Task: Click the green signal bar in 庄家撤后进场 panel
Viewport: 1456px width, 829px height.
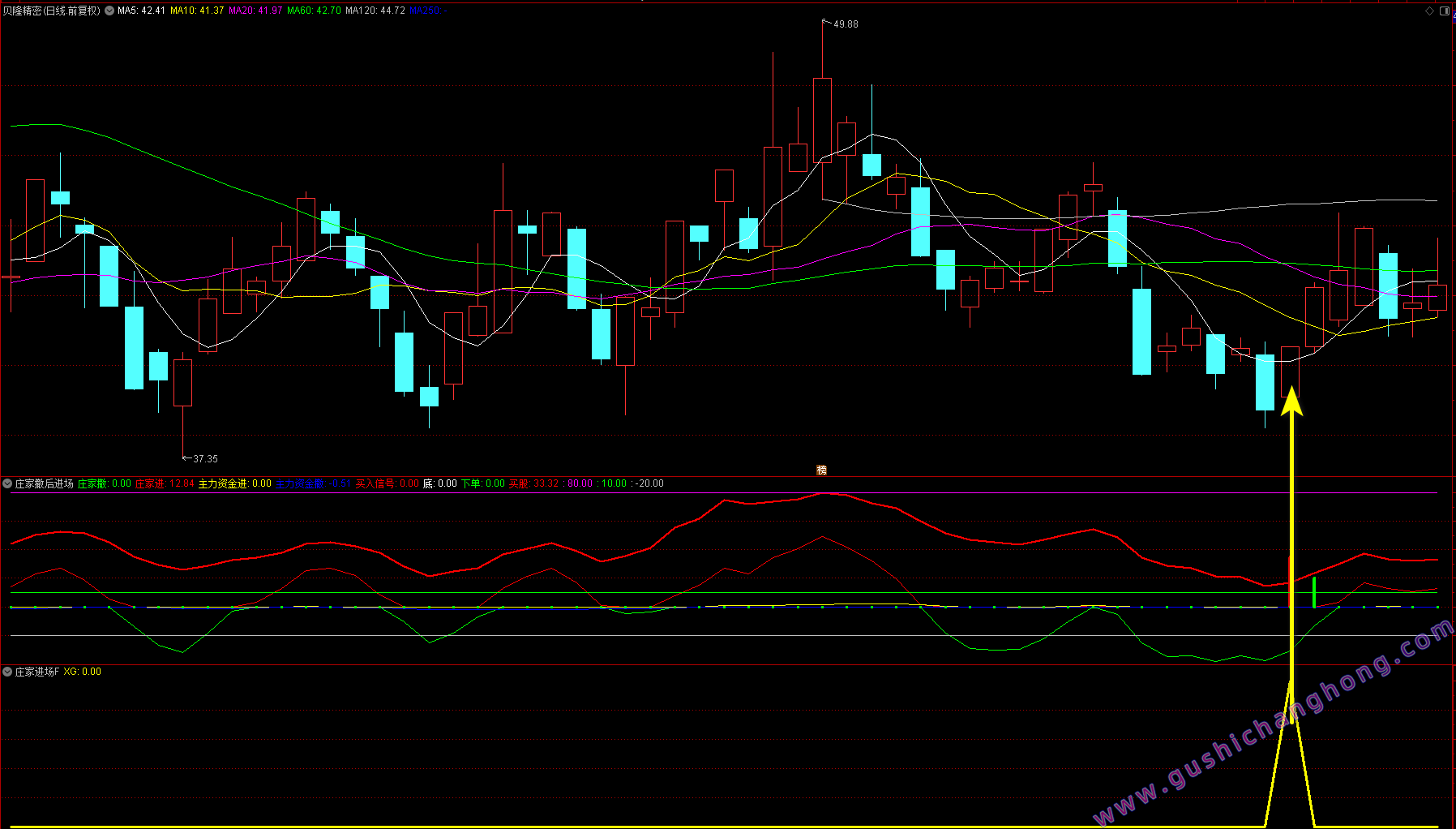Action: (1313, 592)
